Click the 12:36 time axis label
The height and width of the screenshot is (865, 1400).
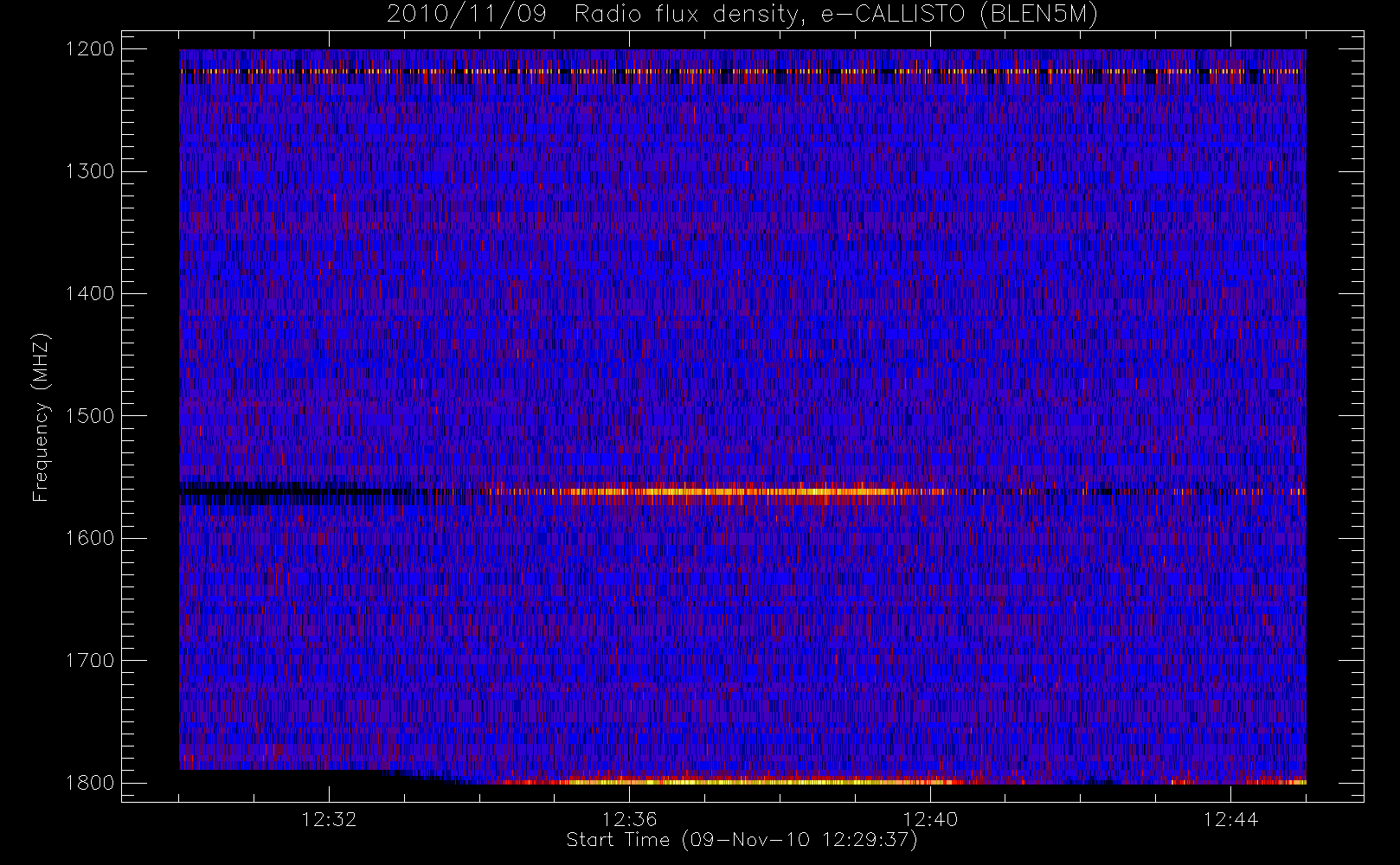(x=630, y=819)
